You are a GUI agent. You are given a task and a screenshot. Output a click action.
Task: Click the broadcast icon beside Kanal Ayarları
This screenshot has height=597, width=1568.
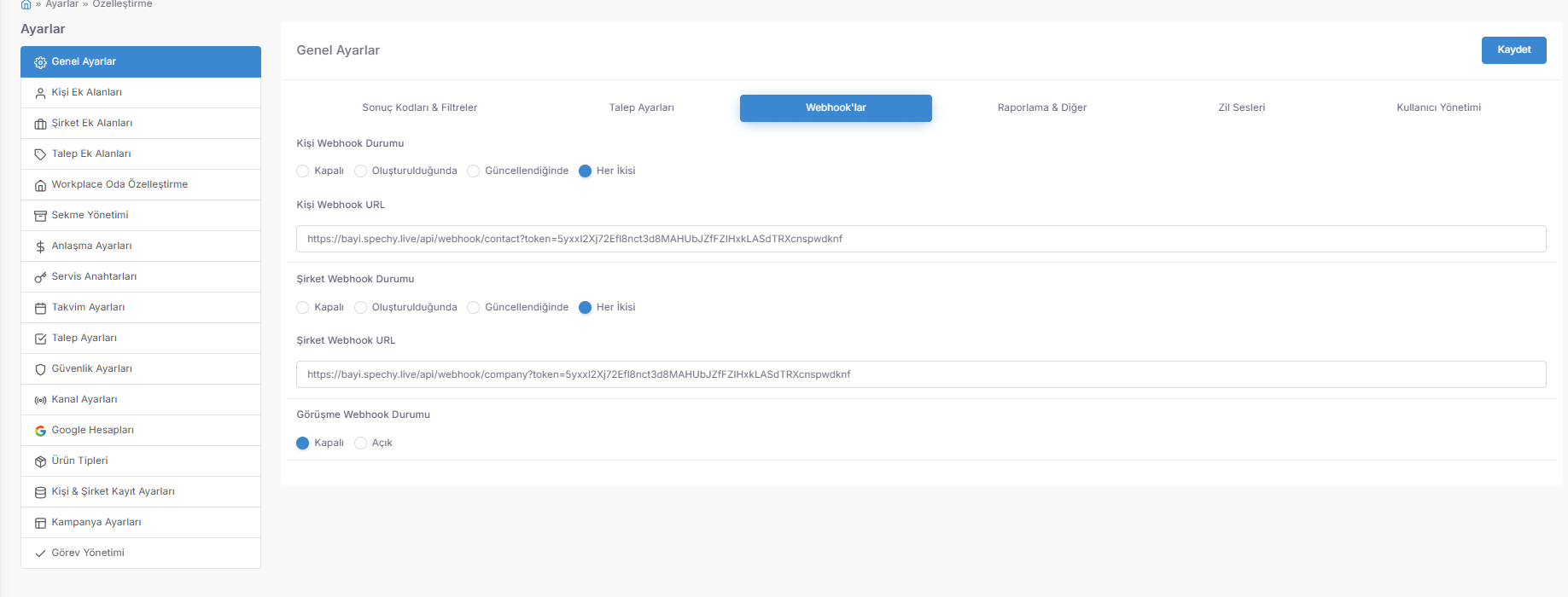point(40,400)
